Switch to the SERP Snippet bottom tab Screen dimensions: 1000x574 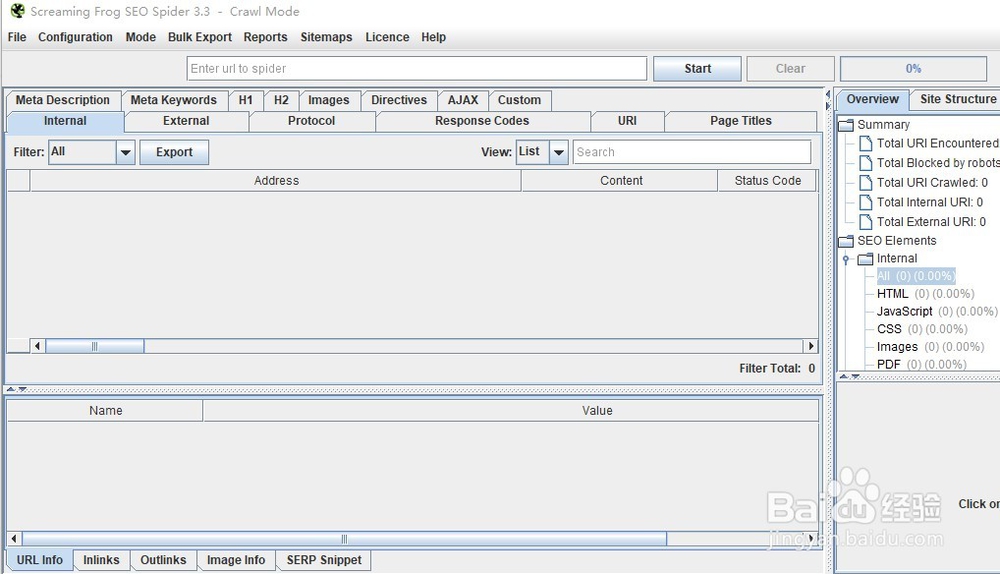324,560
